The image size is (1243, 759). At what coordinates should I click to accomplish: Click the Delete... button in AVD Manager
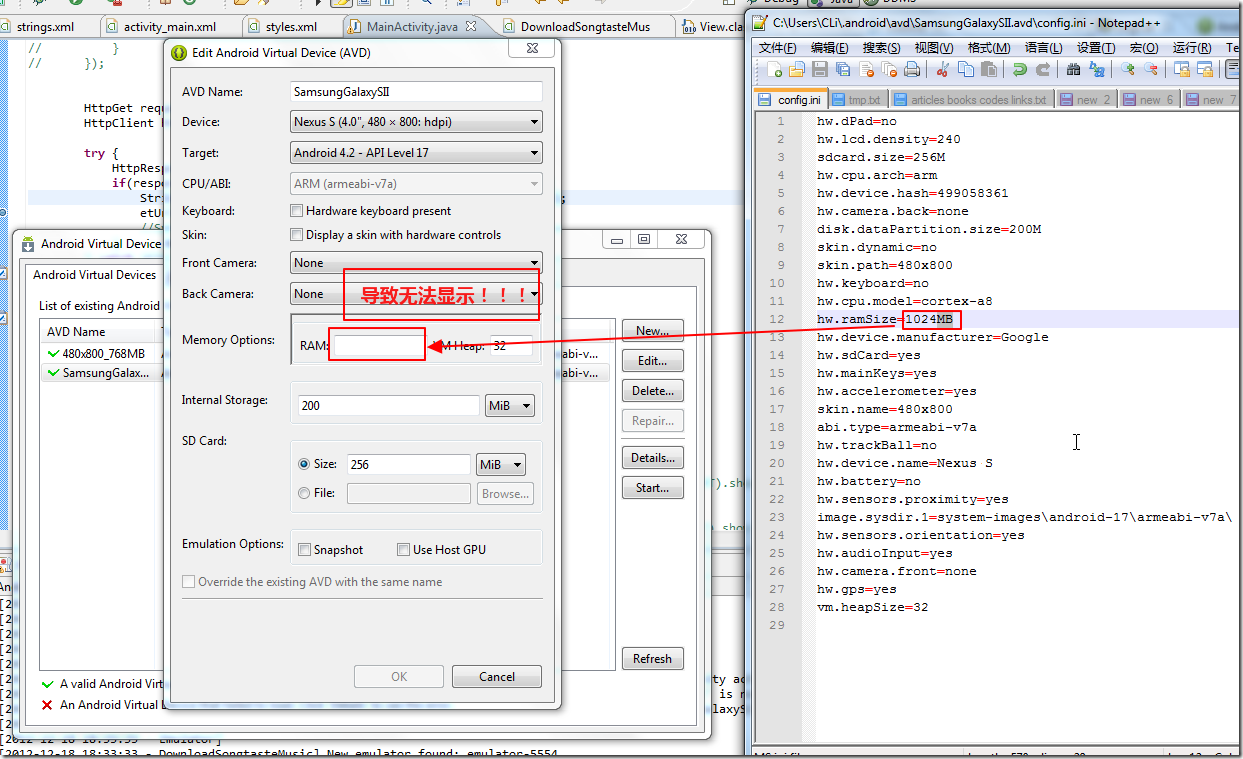(652, 391)
